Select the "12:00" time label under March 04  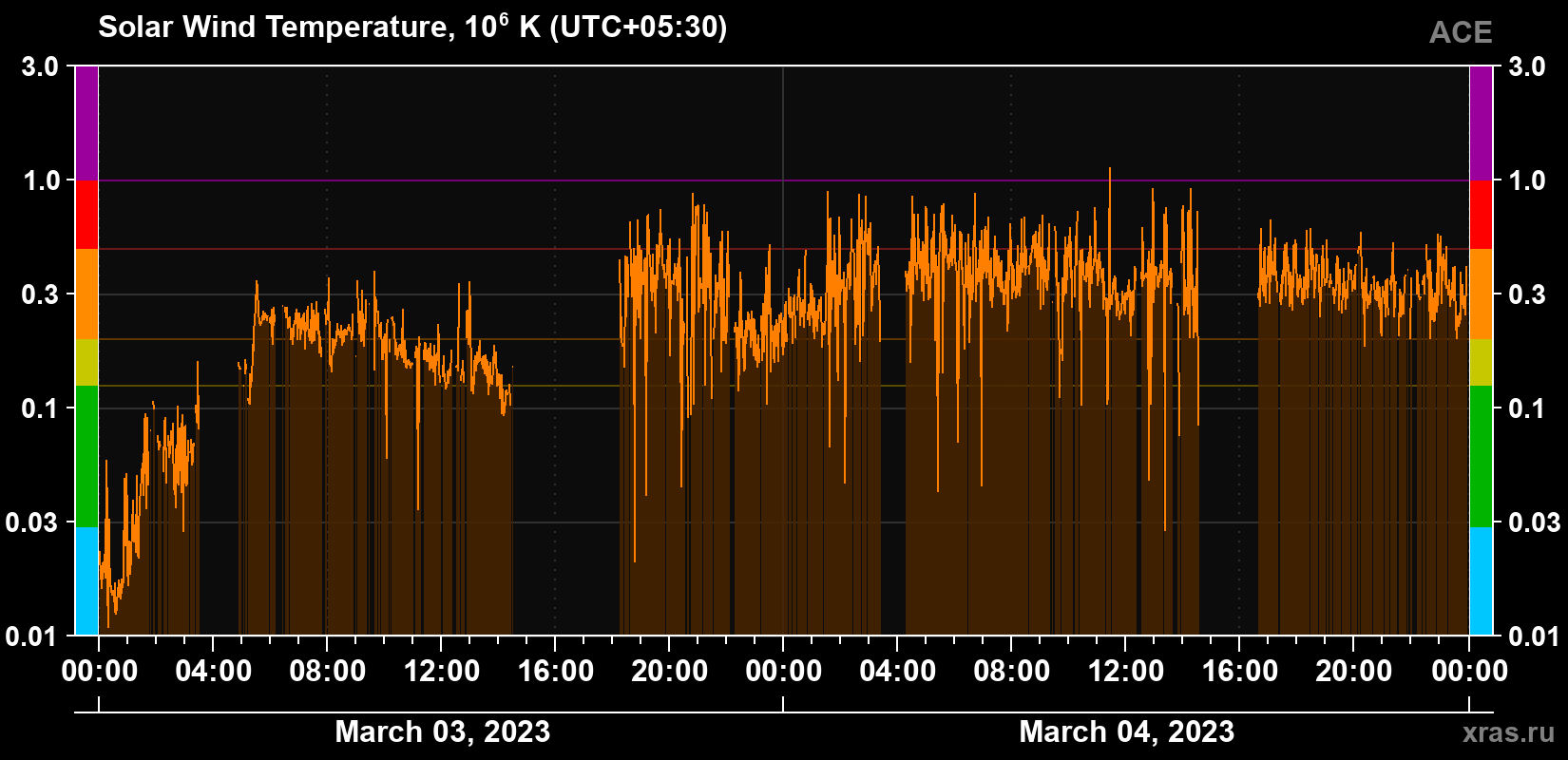coord(1126,672)
